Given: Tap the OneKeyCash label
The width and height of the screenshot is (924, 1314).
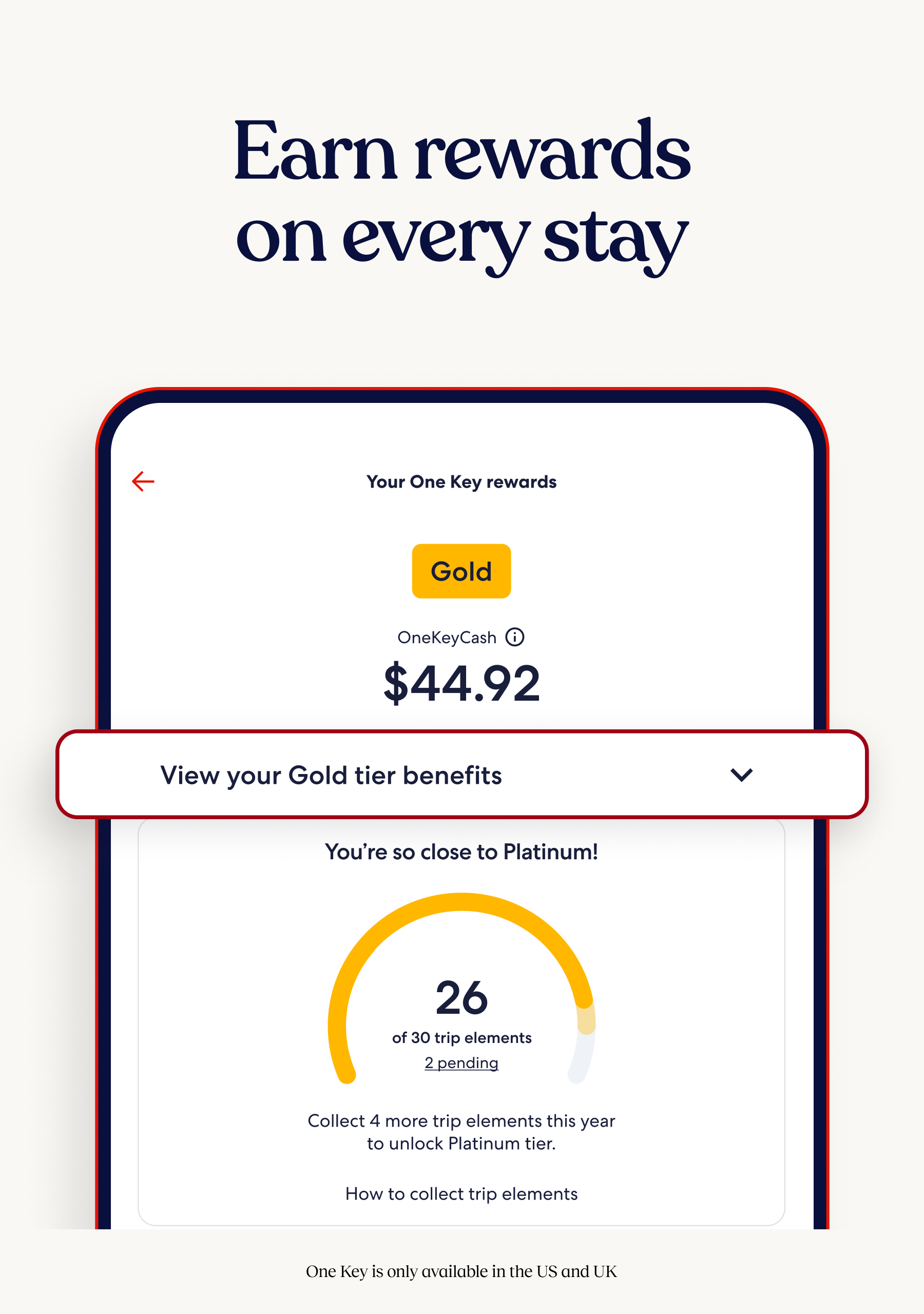Looking at the screenshot, I should [x=447, y=637].
